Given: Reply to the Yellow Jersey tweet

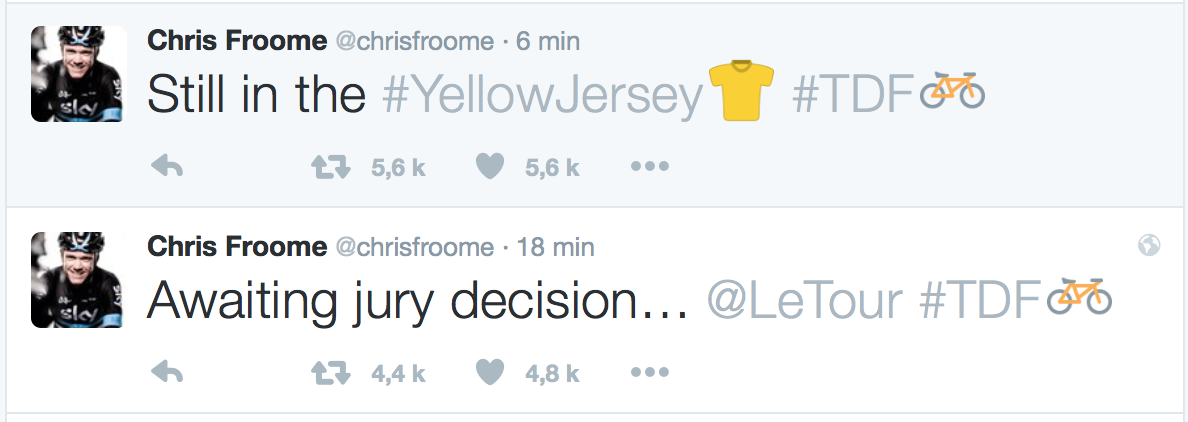Looking at the screenshot, I should click(x=167, y=166).
